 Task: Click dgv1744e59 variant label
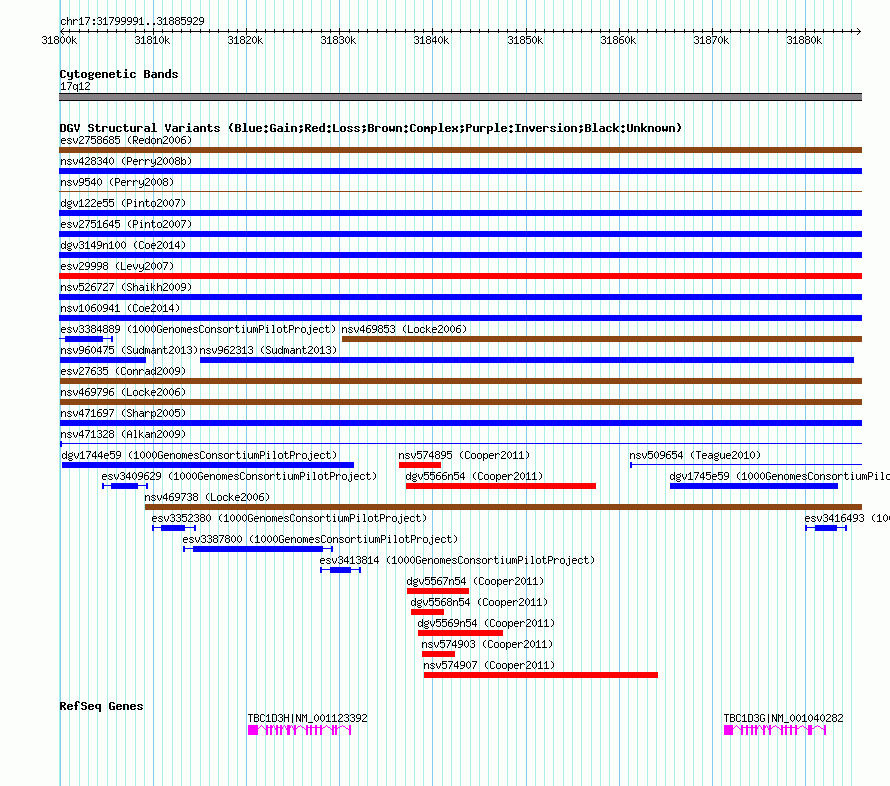click(199, 455)
